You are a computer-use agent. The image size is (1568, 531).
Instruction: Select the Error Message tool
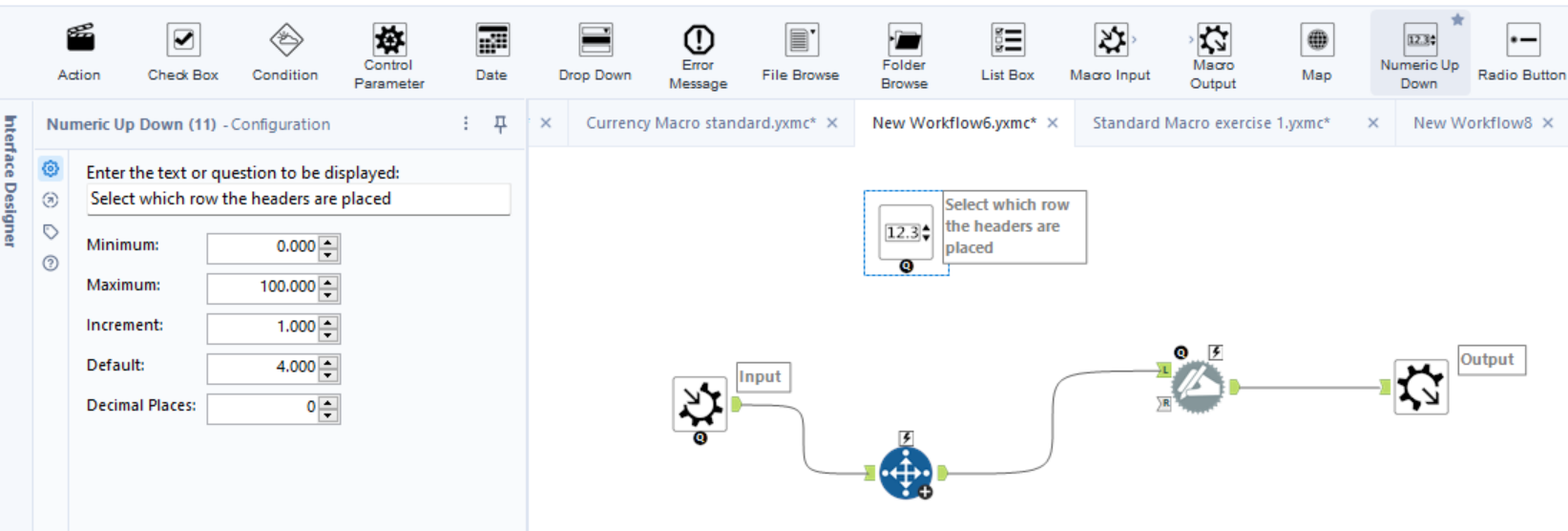698,56
